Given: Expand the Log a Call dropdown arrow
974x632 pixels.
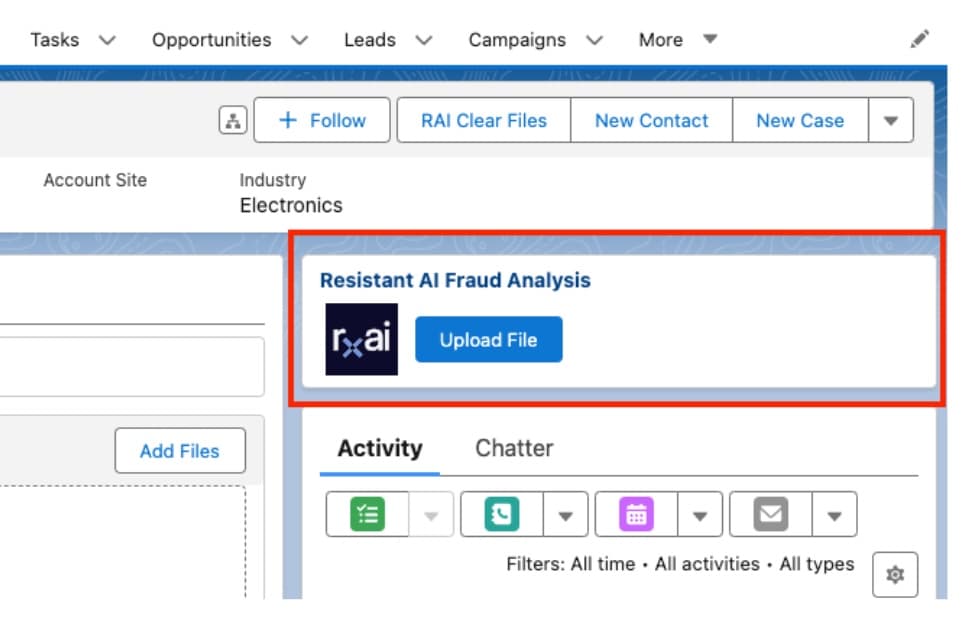Looking at the screenshot, I should [565, 515].
